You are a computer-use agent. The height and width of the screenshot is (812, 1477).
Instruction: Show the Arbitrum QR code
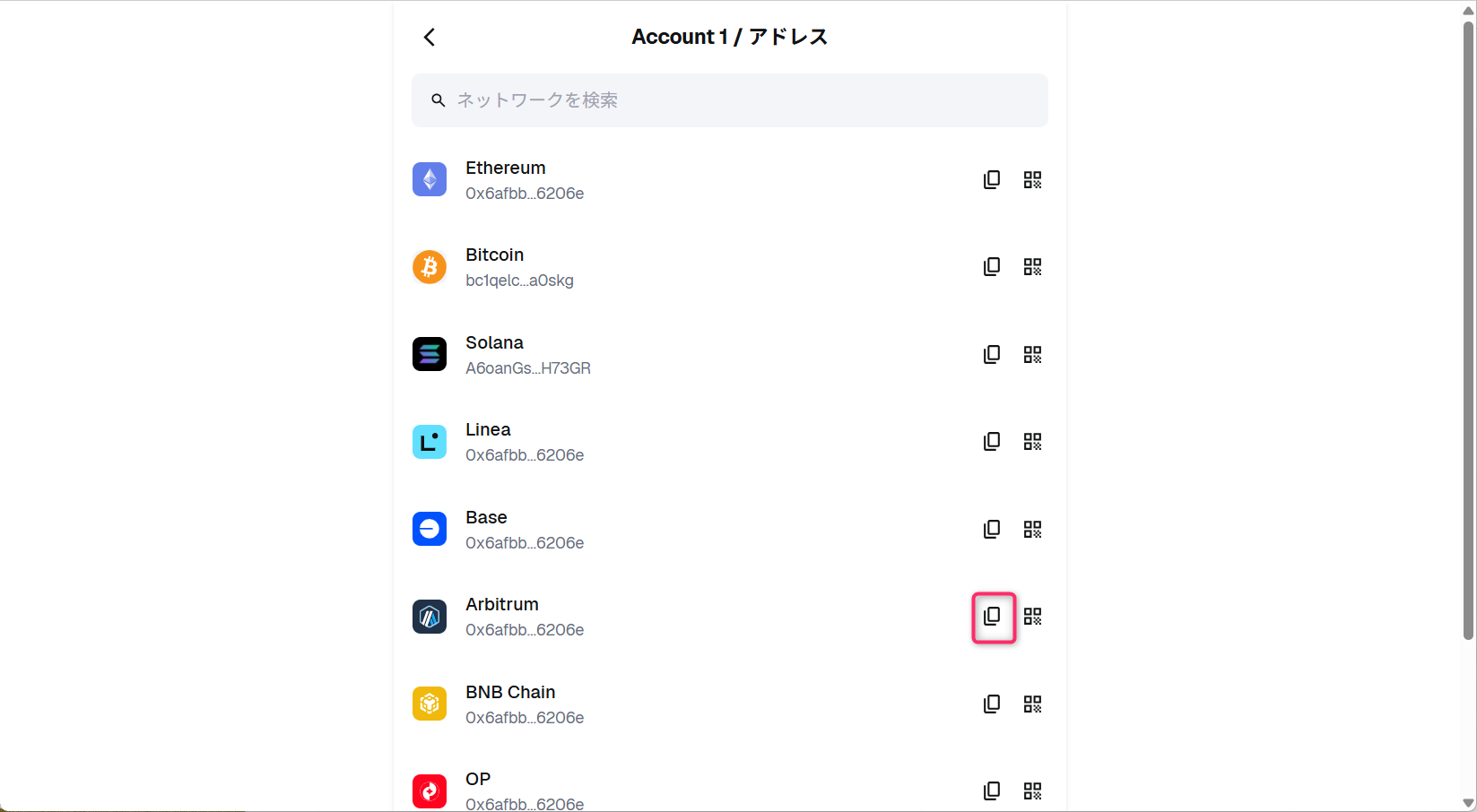[1033, 617]
